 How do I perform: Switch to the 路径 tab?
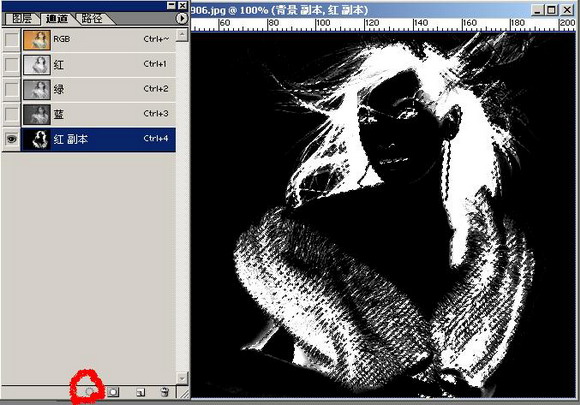92,18
